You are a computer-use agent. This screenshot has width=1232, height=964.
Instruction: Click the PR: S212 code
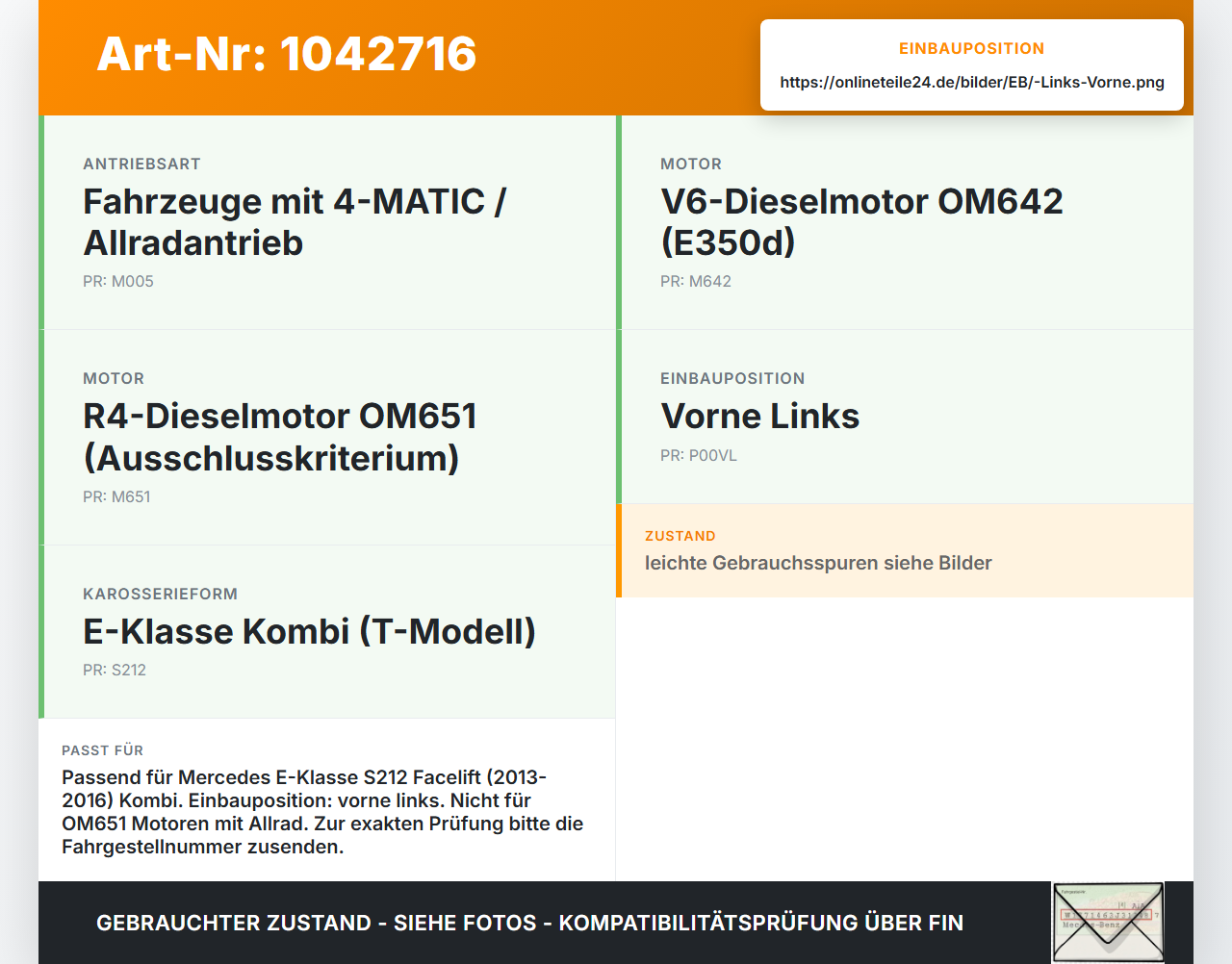115,670
